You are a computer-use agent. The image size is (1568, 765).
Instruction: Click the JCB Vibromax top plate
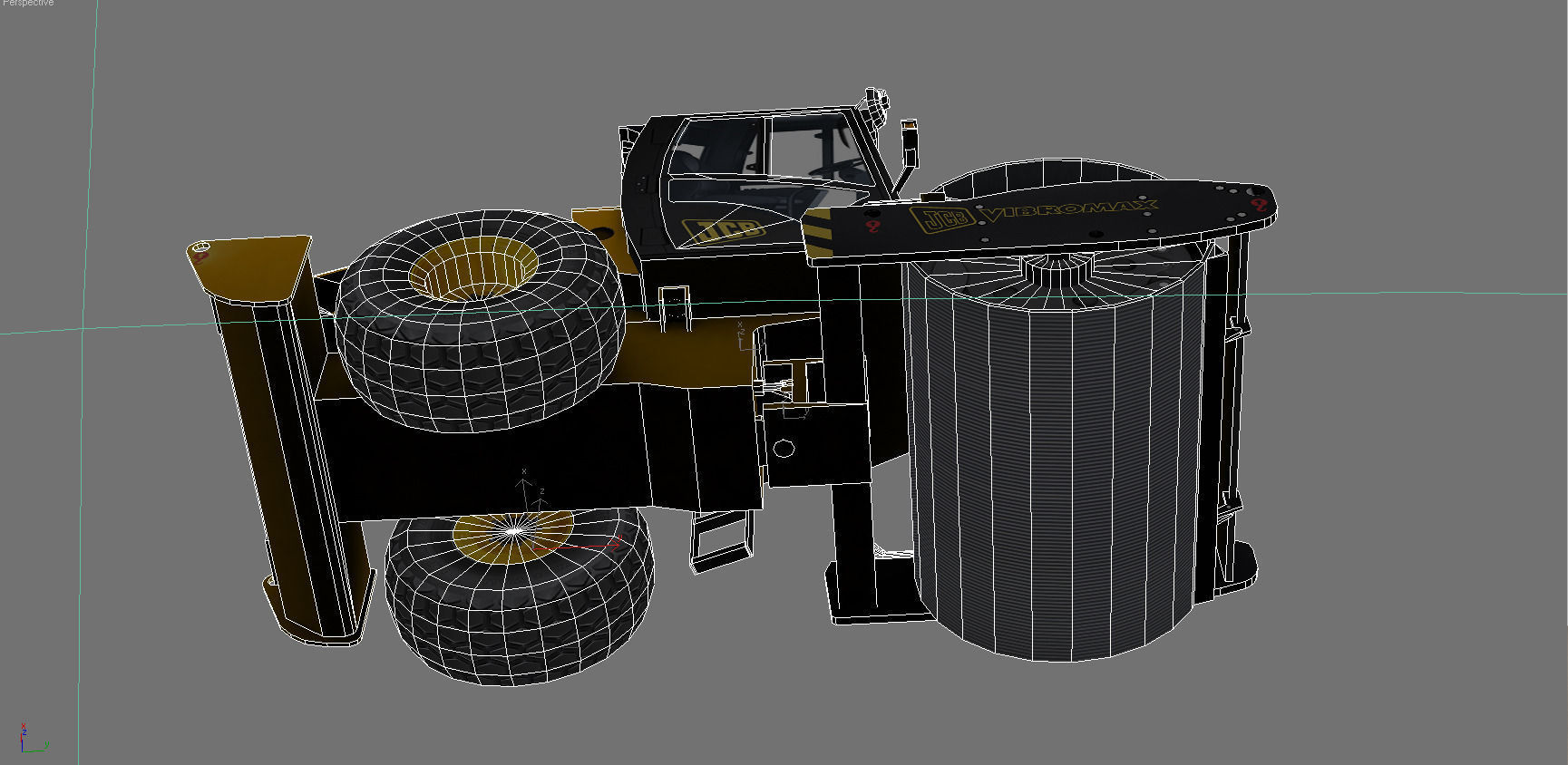pyautogui.click(x=1039, y=220)
